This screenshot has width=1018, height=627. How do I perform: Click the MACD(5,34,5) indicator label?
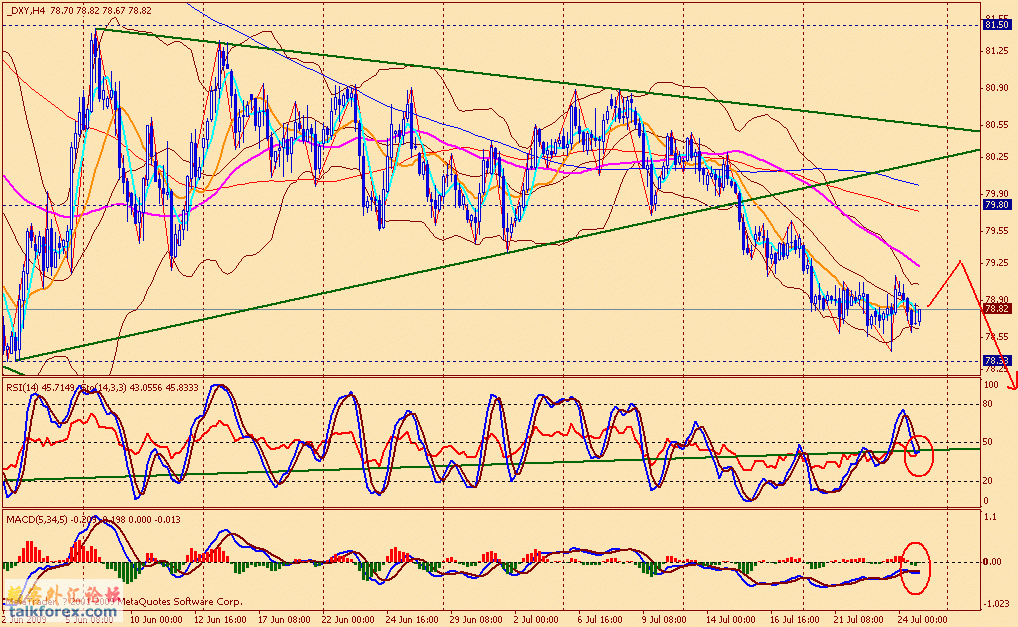point(36,519)
